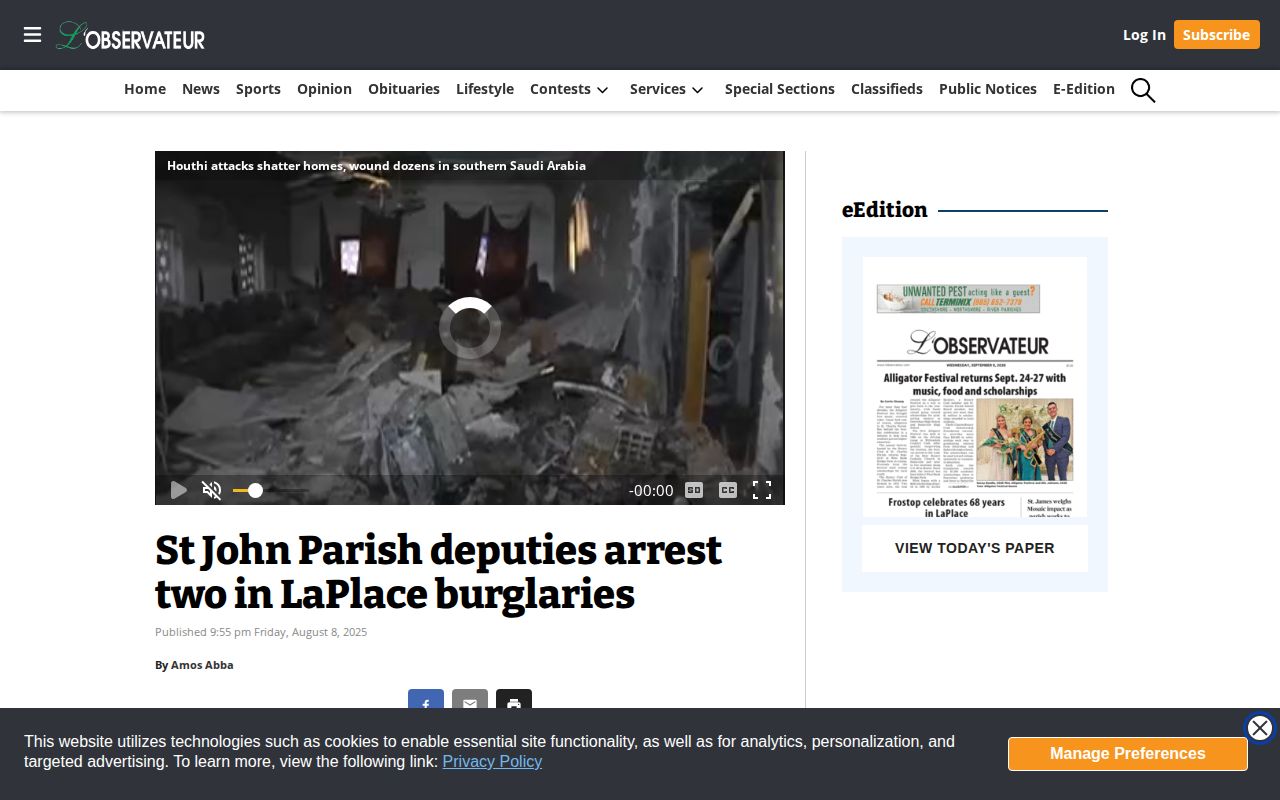Open E-Edition from navigation bar
This screenshot has height=800, width=1280.
pyautogui.click(x=1084, y=89)
